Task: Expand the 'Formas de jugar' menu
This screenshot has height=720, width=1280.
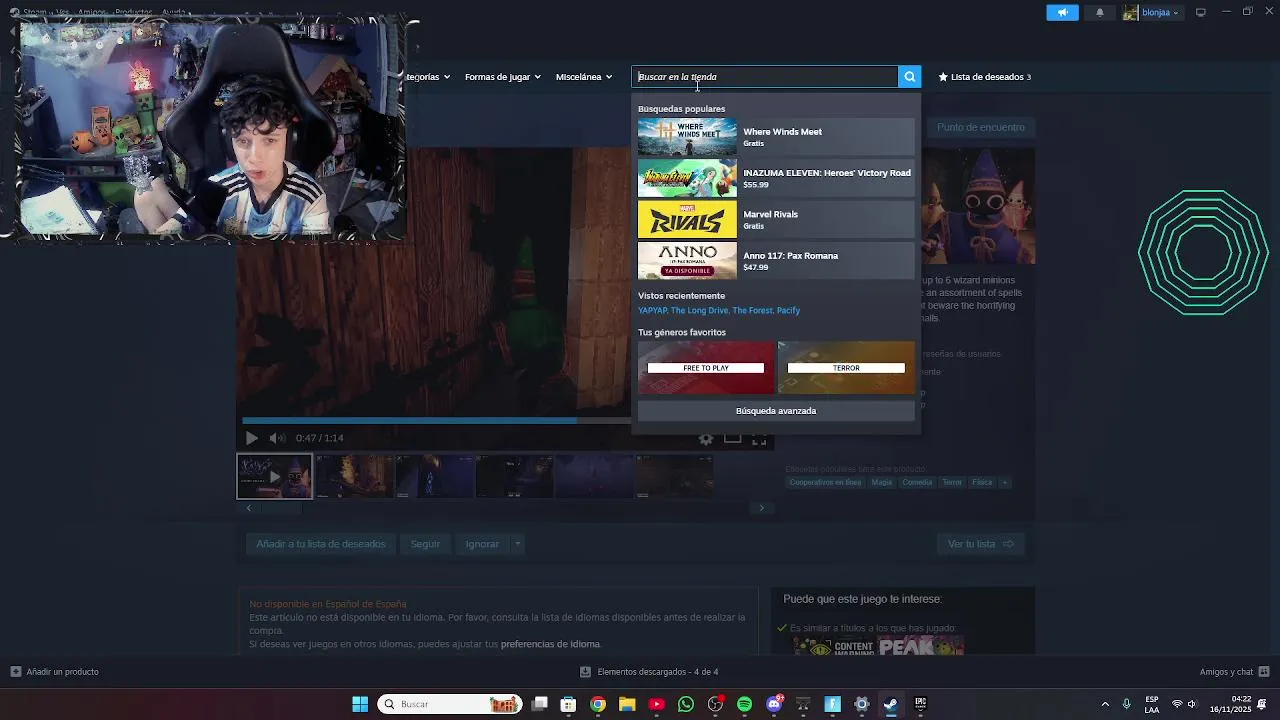Action: 502,77
